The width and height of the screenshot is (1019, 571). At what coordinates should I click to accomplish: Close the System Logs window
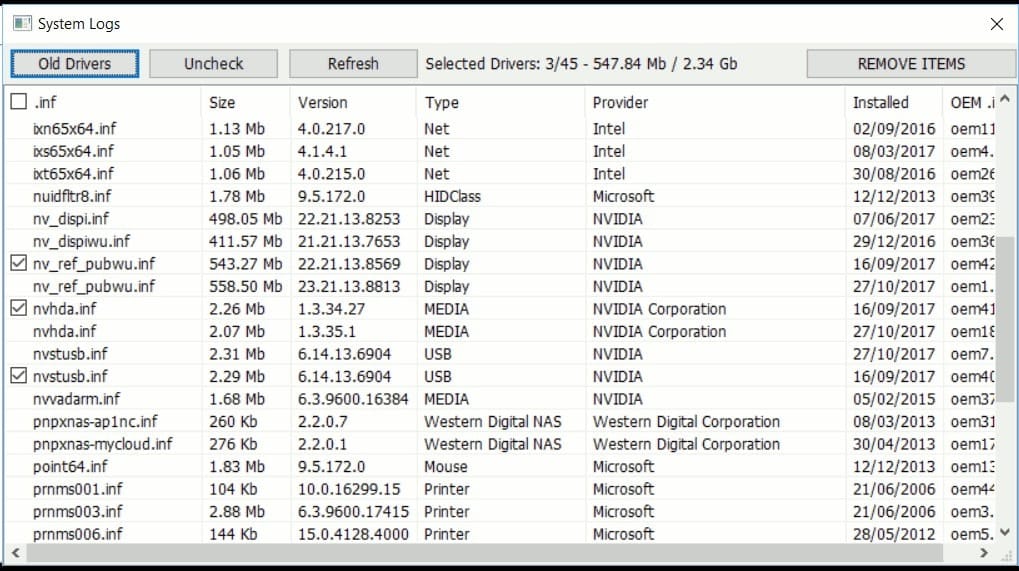996,24
